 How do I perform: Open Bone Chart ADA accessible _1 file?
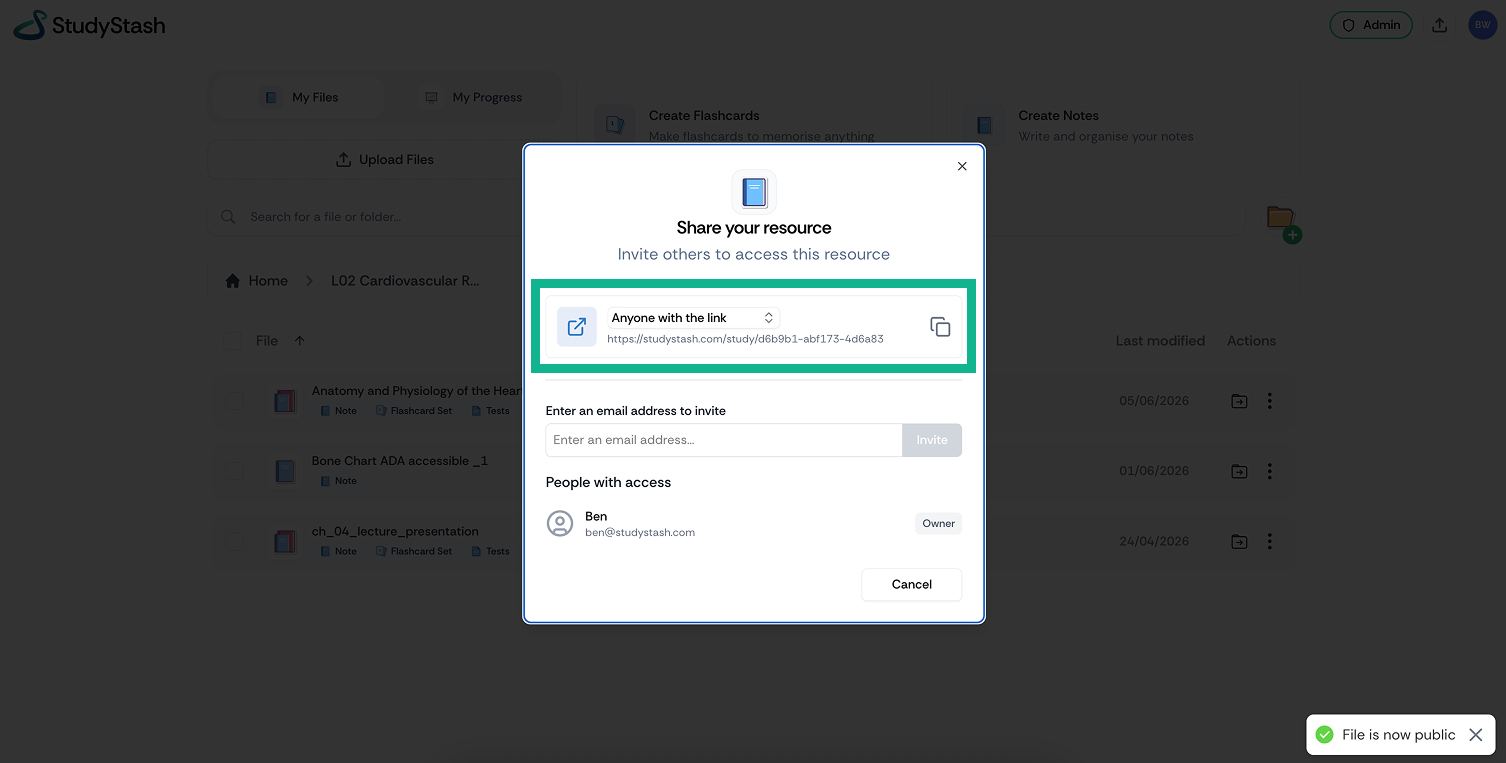399,461
